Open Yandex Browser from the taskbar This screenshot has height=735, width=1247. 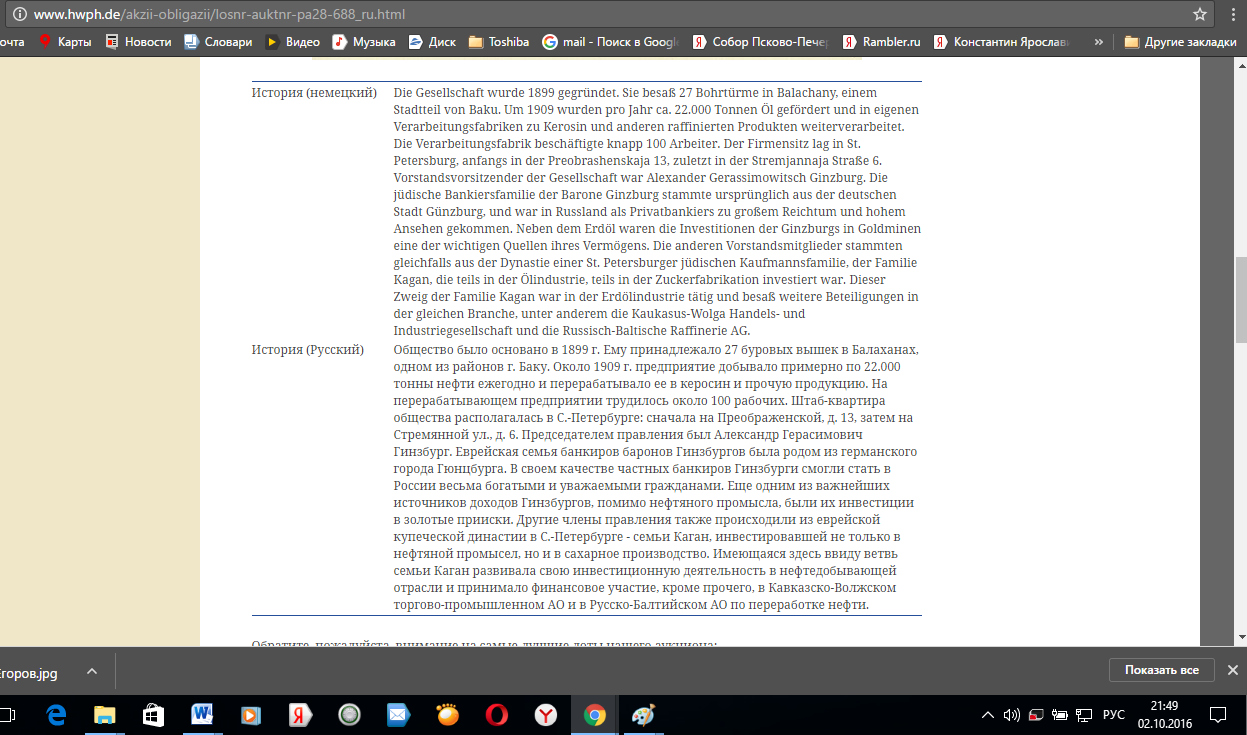tap(546, 715)
